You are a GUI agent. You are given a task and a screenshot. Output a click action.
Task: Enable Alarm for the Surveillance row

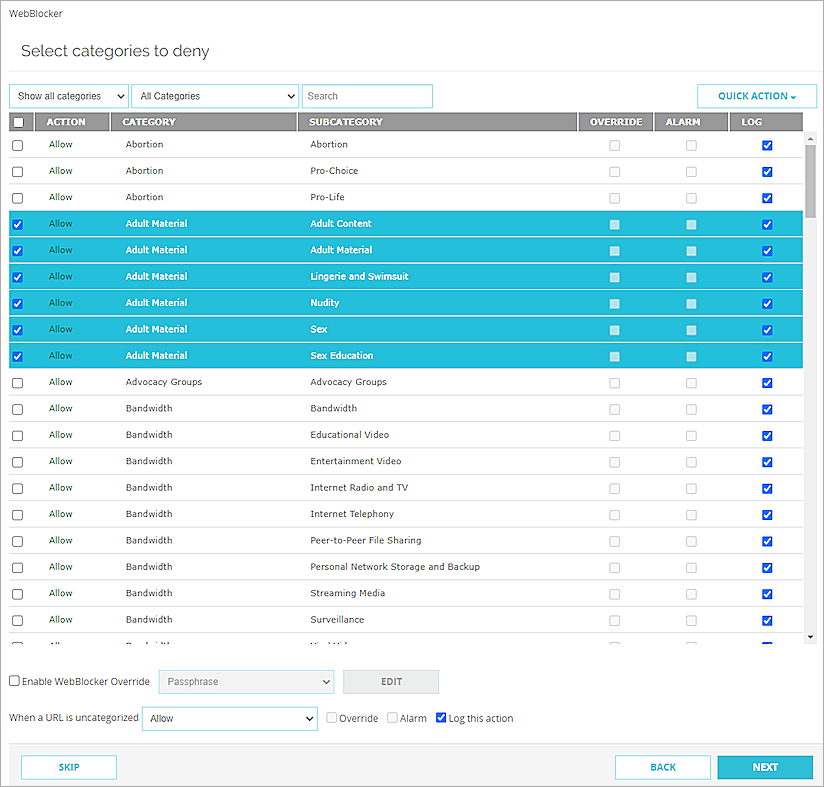(x=691, y=620)
